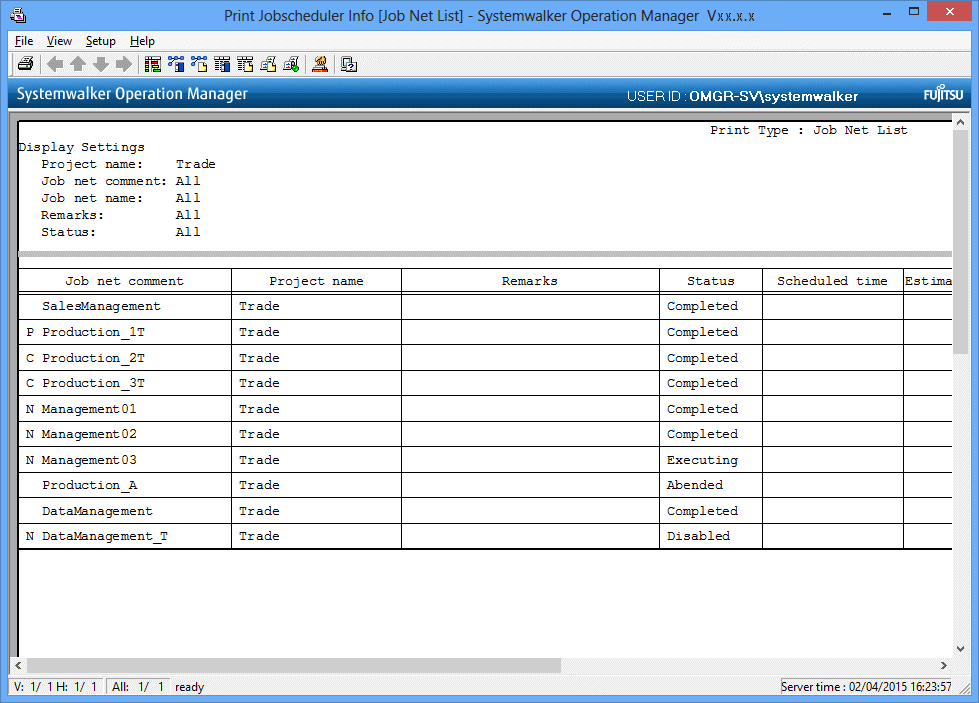Image resolution: width=979 pixels, height=703 pixels.
Task: Open the View menu
Action: [x=59, y=41]
